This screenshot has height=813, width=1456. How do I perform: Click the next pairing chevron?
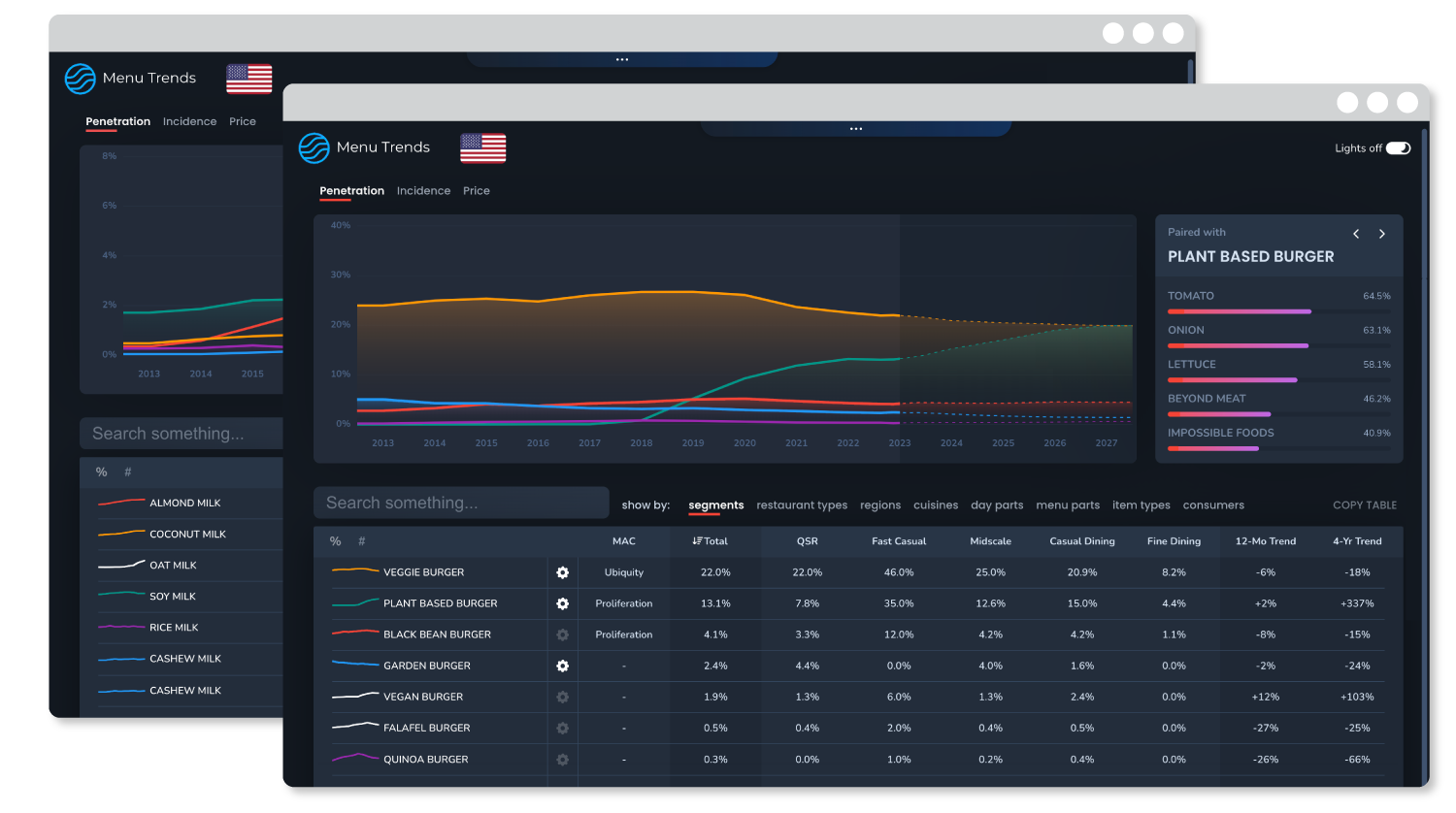pyautogui.click(x=1382, y=234)
